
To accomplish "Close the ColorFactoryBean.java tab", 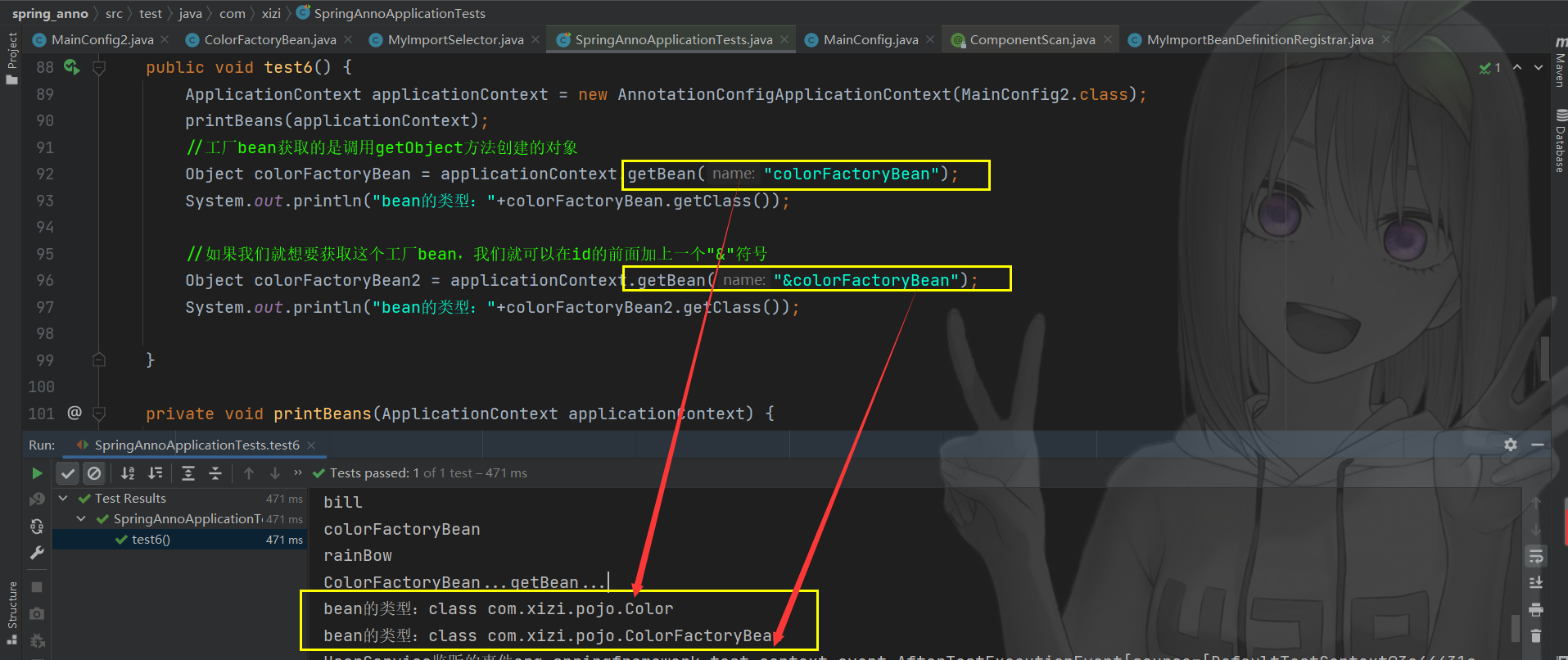I will click(348, 39).
